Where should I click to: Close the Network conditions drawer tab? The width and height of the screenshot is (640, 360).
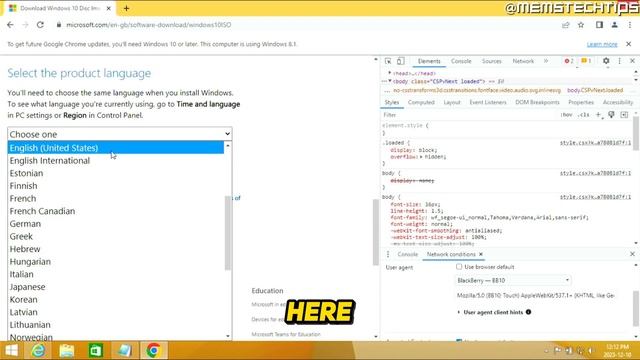pos(481,254)
